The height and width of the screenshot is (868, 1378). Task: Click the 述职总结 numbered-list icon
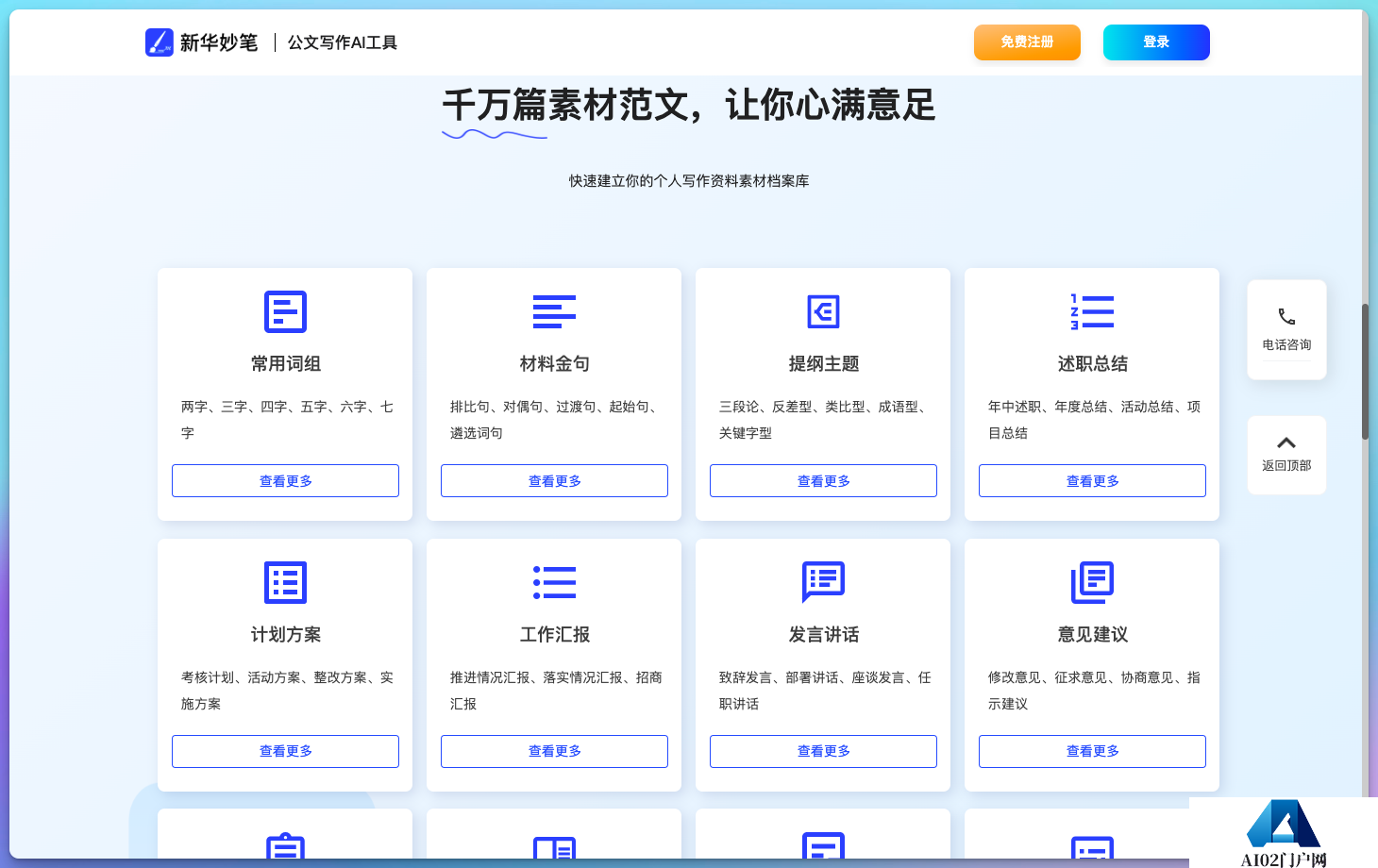(x=1092, y=311)
